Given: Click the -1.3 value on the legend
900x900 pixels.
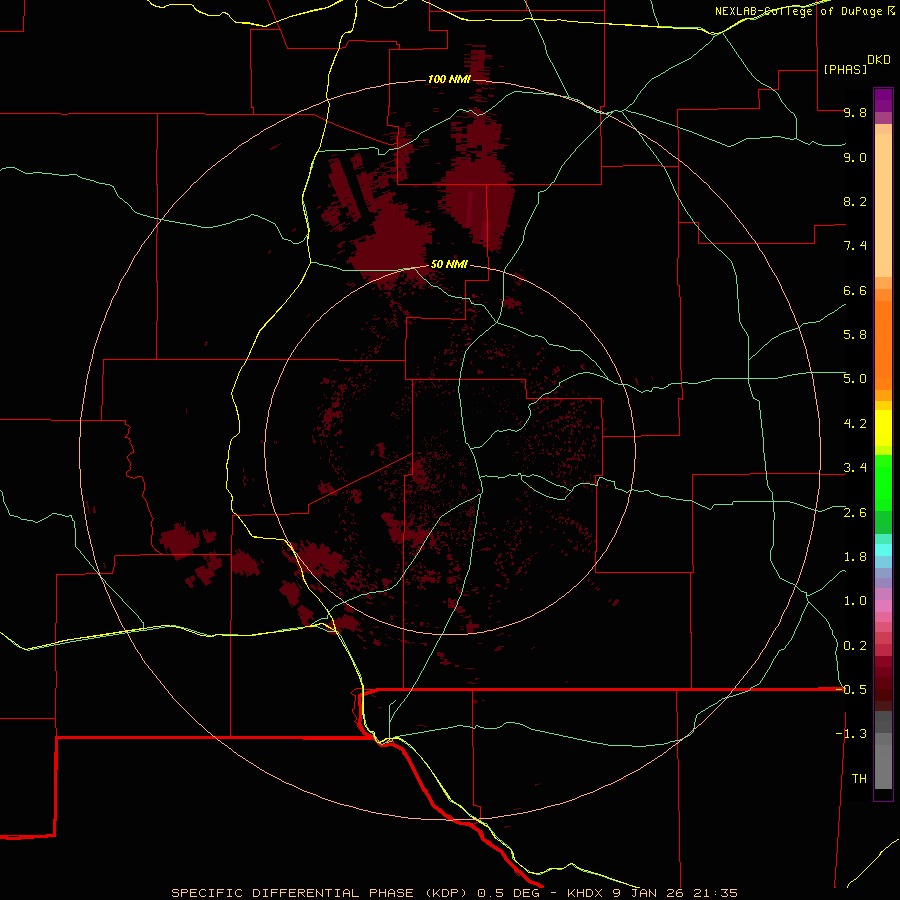Looking at the screenshot, I should tap(852, 734).
